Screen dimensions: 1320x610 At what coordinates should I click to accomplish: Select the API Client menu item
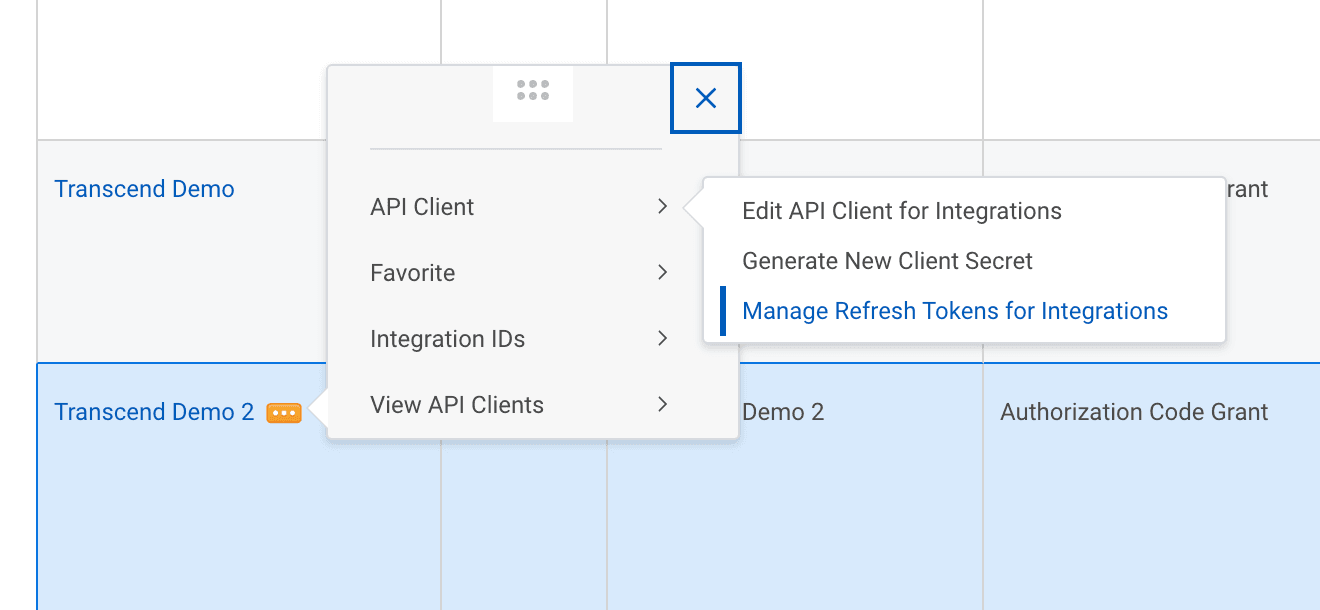(422, 207)
